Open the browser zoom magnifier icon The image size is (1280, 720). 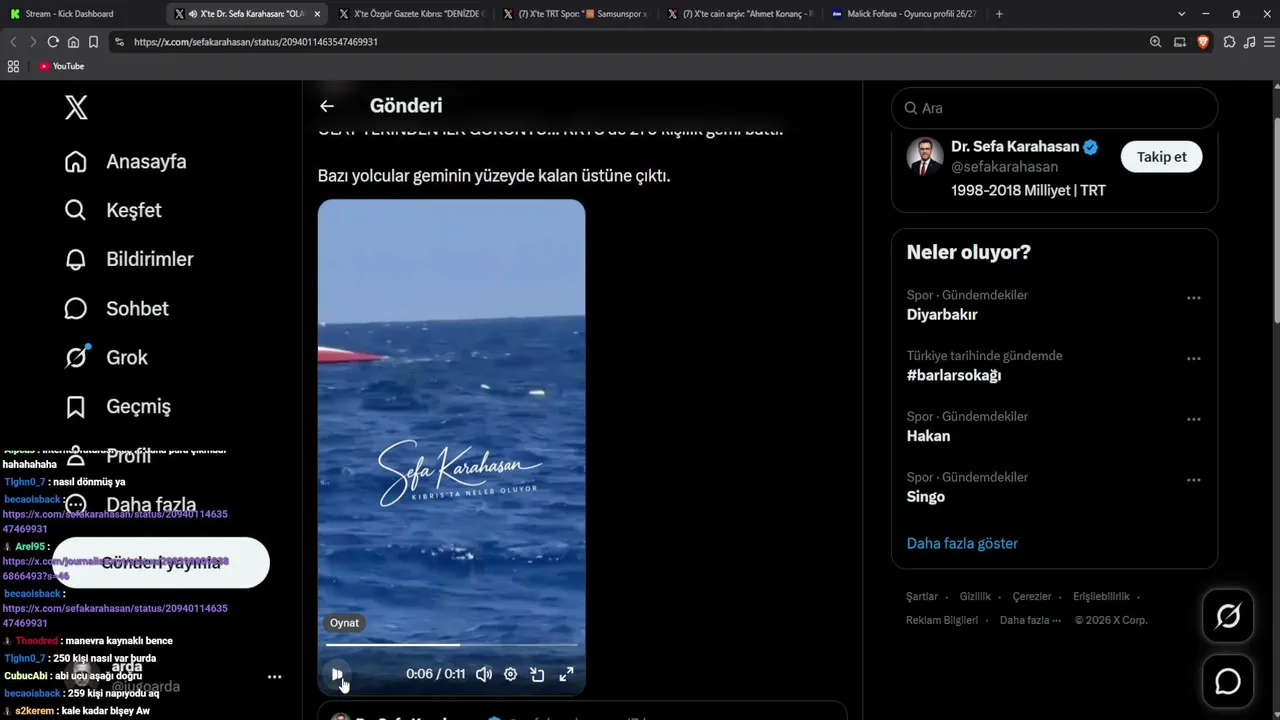(x=1155, y=42)
